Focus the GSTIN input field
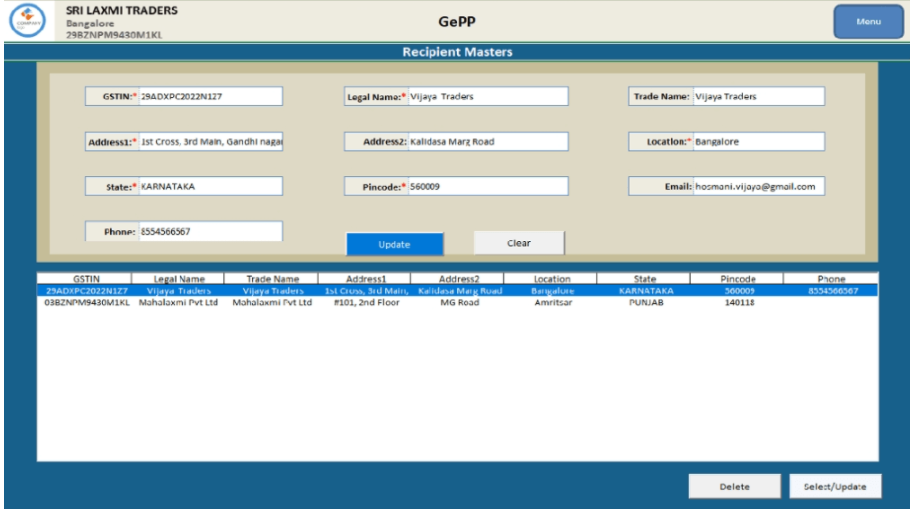914x511 pixels. [x=210, y=96]
